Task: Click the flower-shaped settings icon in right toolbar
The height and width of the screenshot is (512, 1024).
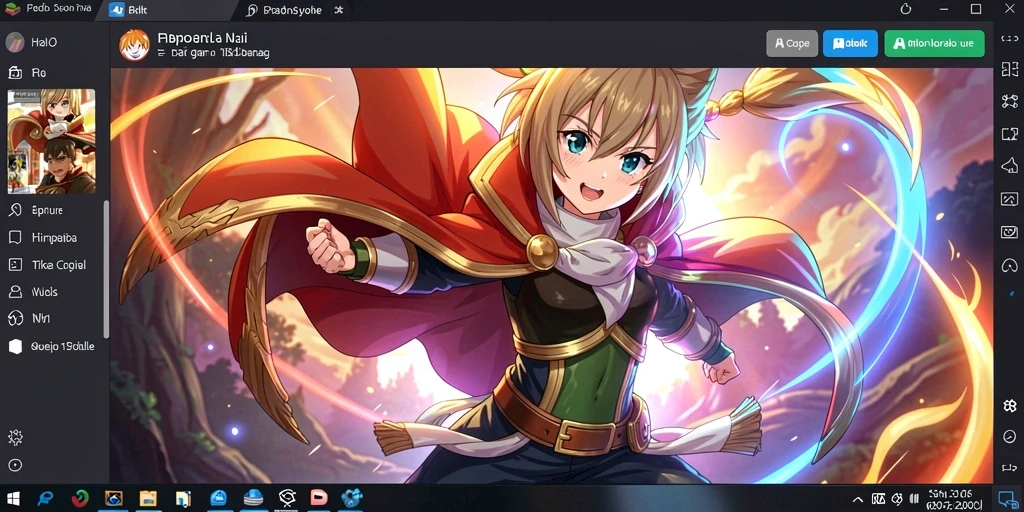Action: (x=1010, y=406)
